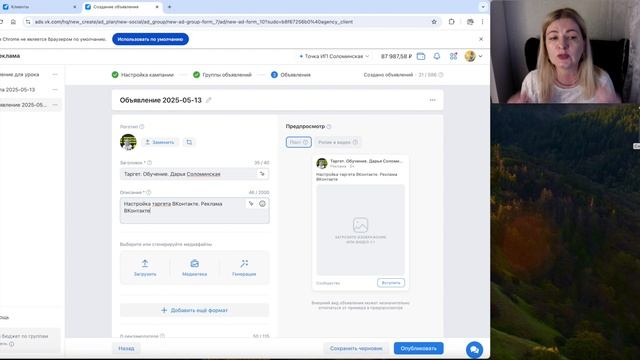Open browser extensions puzzle icon
640x360 pixels.
click(x=451, y=22)
